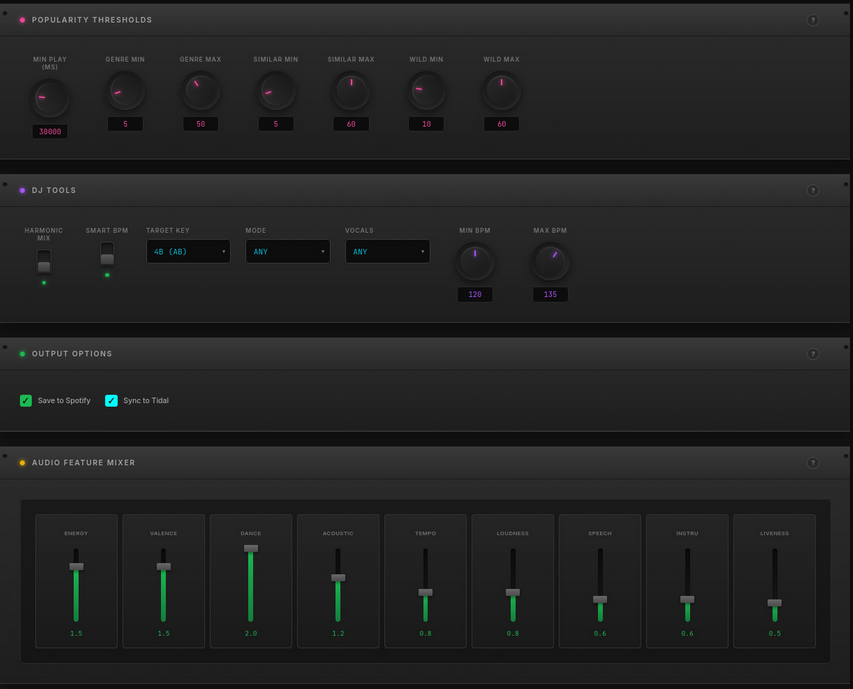Open help for Popularity Thresholds panel
This screenshot has height=689, width=853.
[x=812, y=20]
